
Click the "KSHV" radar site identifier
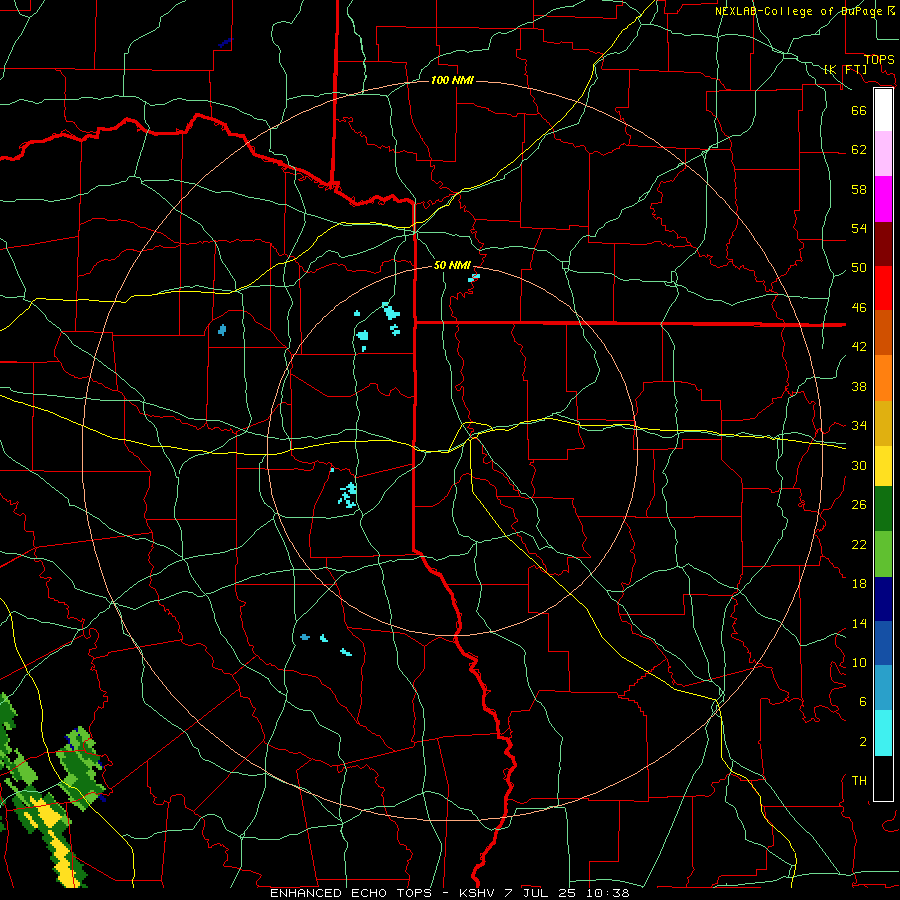[479, 893]
